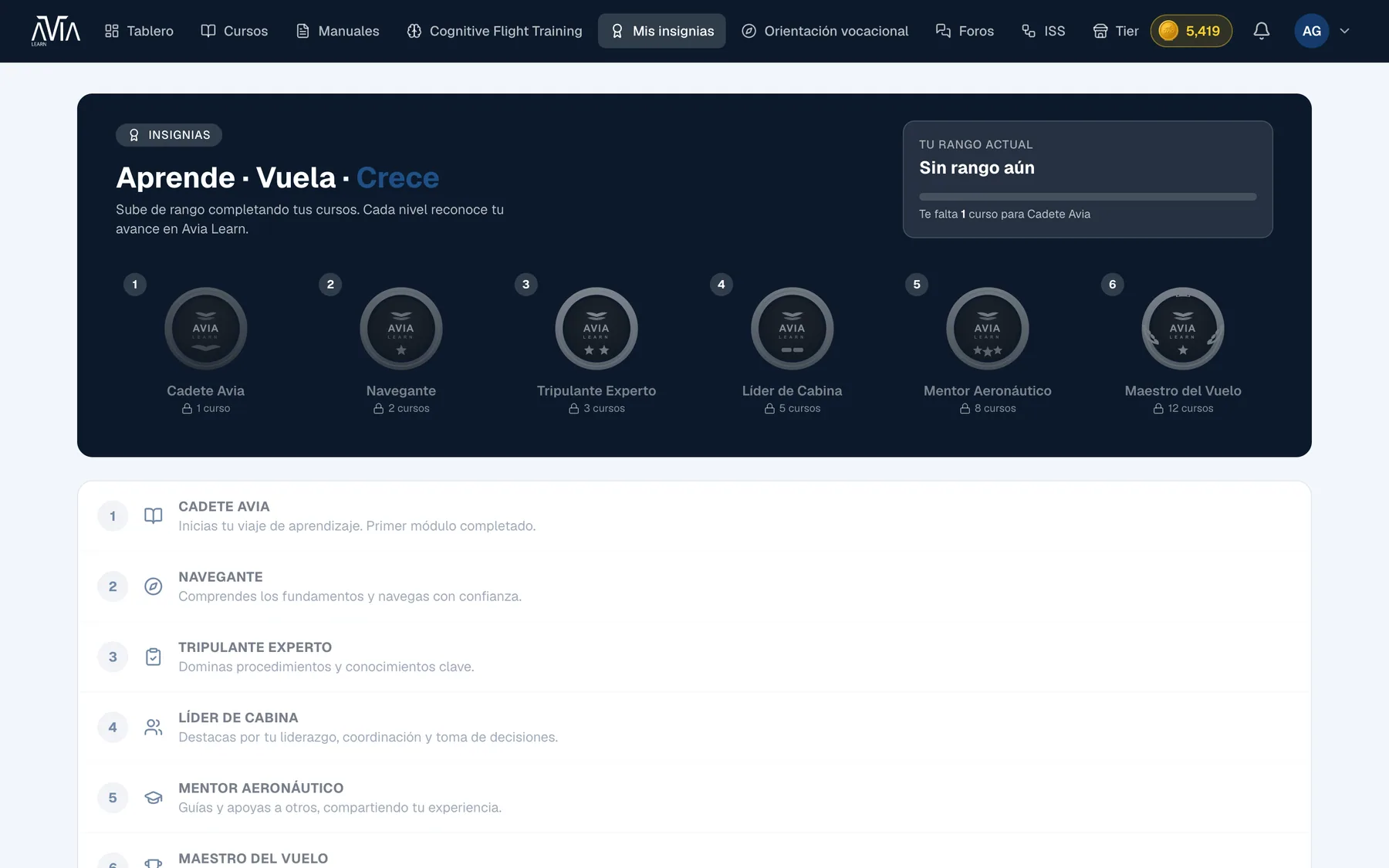Viewport: 1389px width, 868px height.
Task: Expand the account dropdown chevron
Action: click(x=1344, y=31)
